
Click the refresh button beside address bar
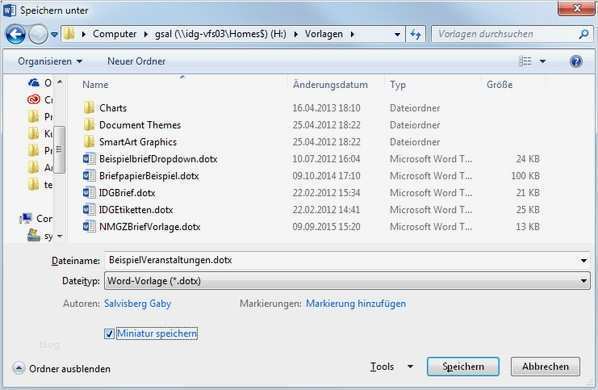click(x=415, y=34)
